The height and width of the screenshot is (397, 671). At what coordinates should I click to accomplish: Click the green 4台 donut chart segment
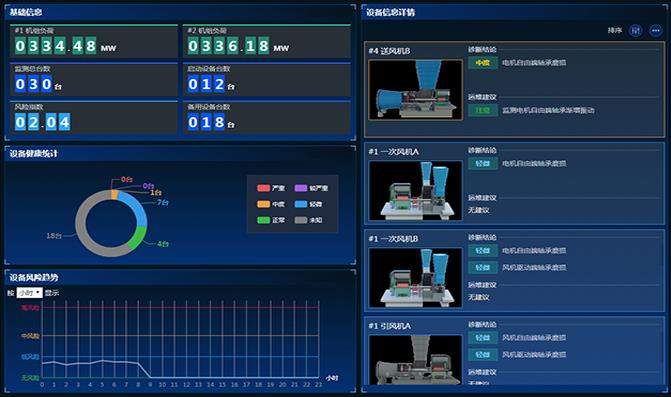[138, 238]
